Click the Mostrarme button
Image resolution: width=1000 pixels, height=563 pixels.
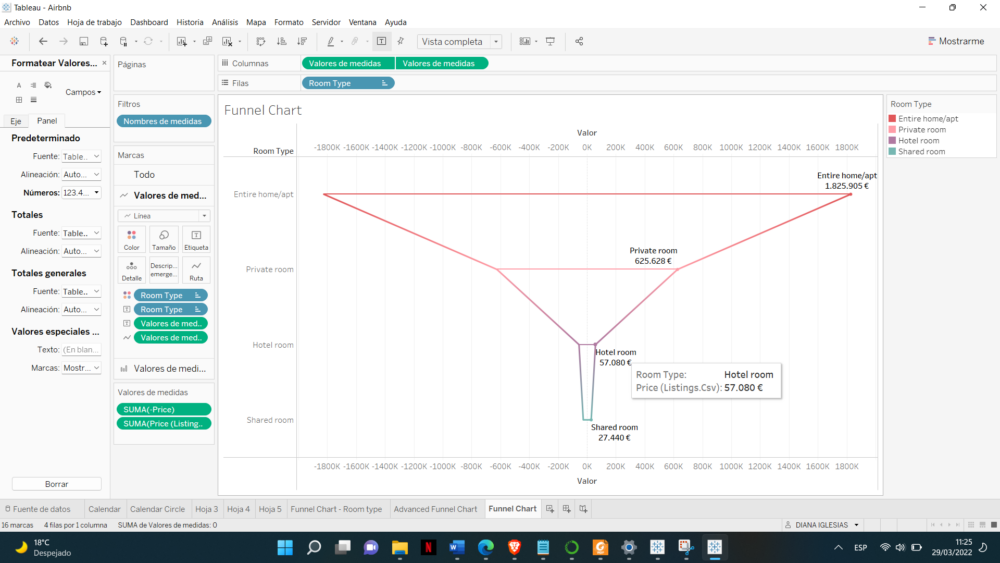click(x=955, y=41)
